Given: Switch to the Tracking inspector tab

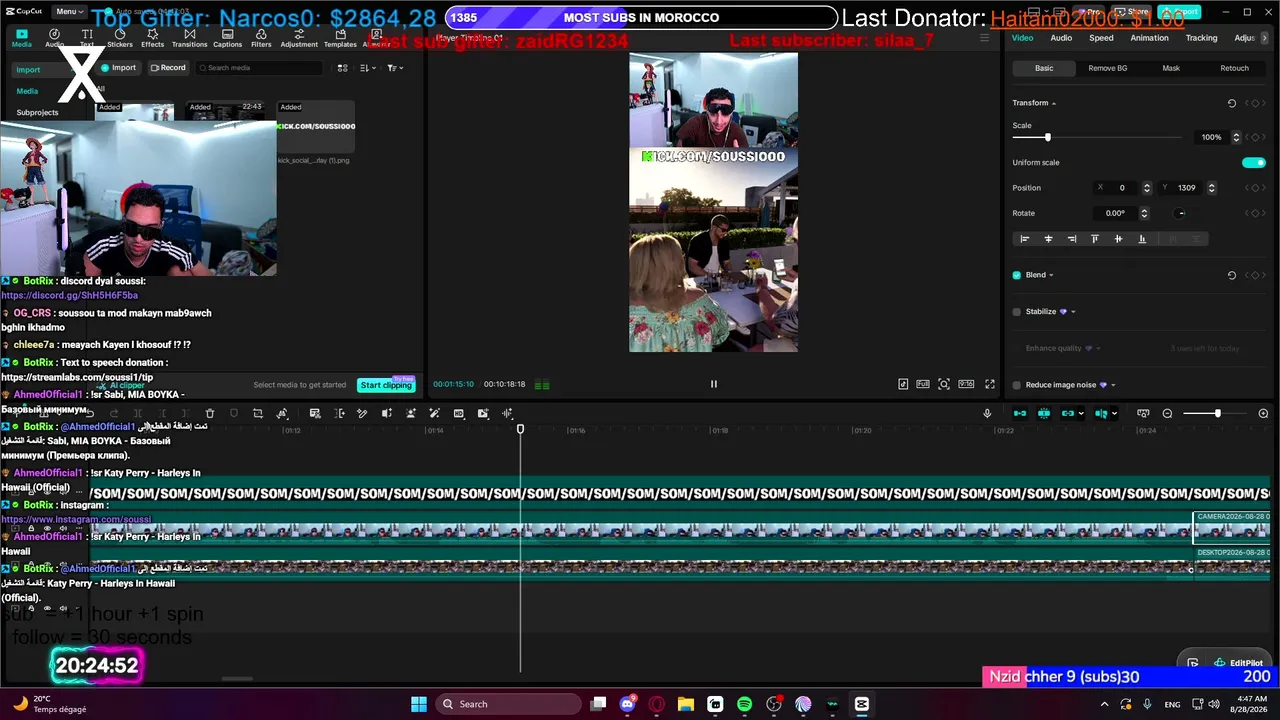Looking at the screenshot, I should [1201, 38].
